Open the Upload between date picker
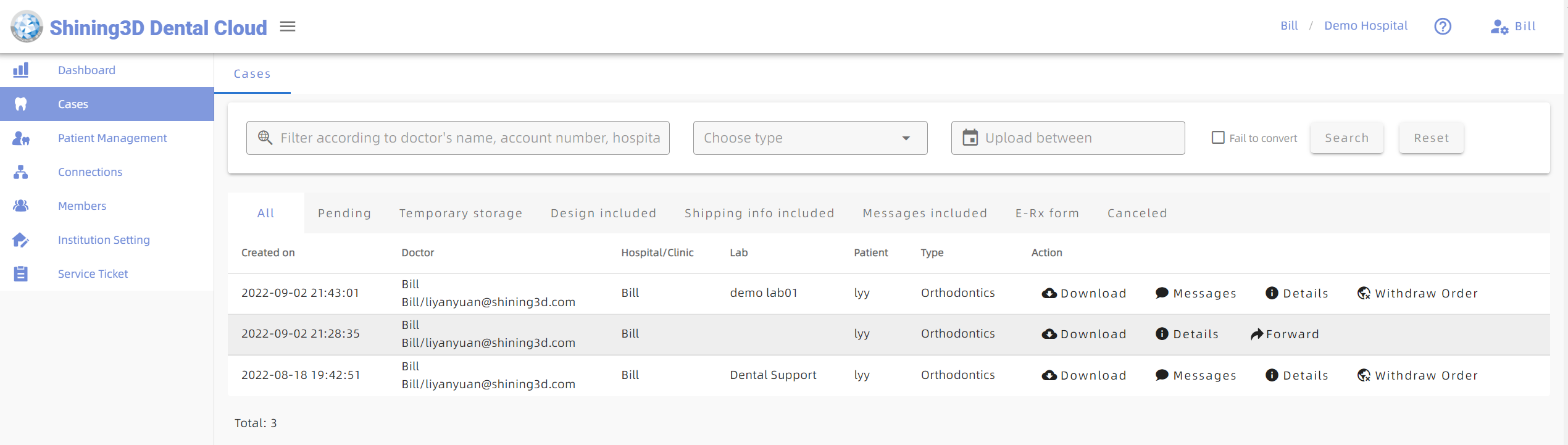Screen dimensions: 1568x445 tap(1068, 138)
